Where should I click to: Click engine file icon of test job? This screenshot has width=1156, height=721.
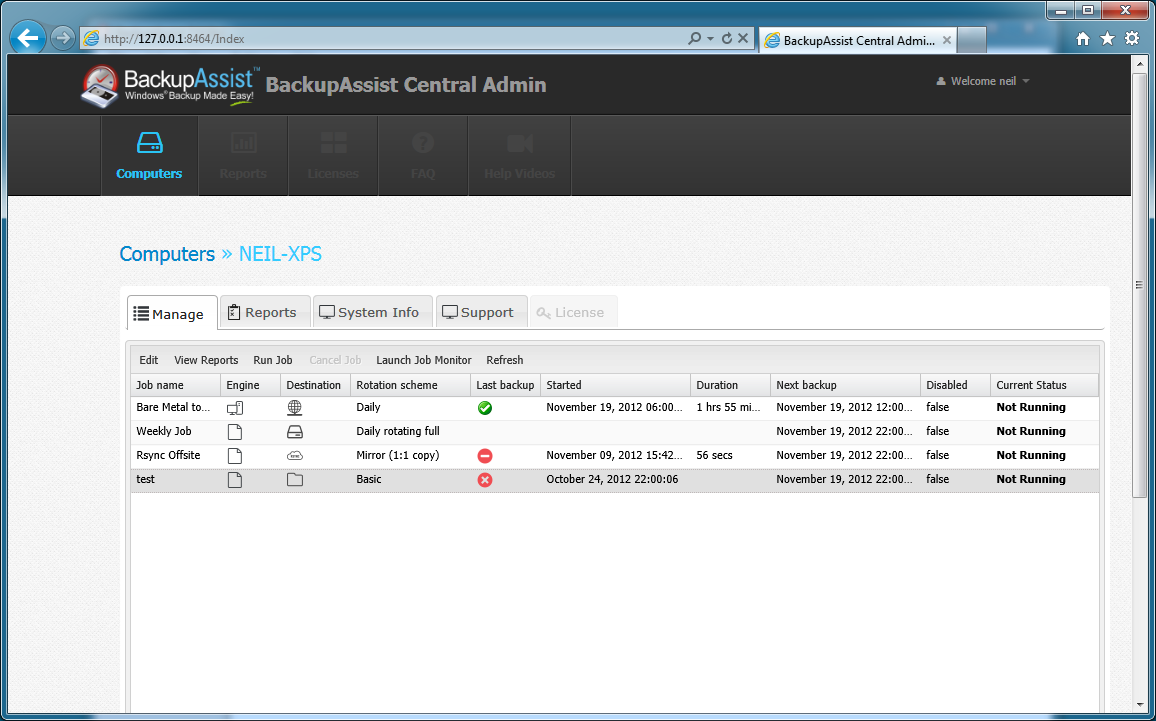(x=234, y=480)
